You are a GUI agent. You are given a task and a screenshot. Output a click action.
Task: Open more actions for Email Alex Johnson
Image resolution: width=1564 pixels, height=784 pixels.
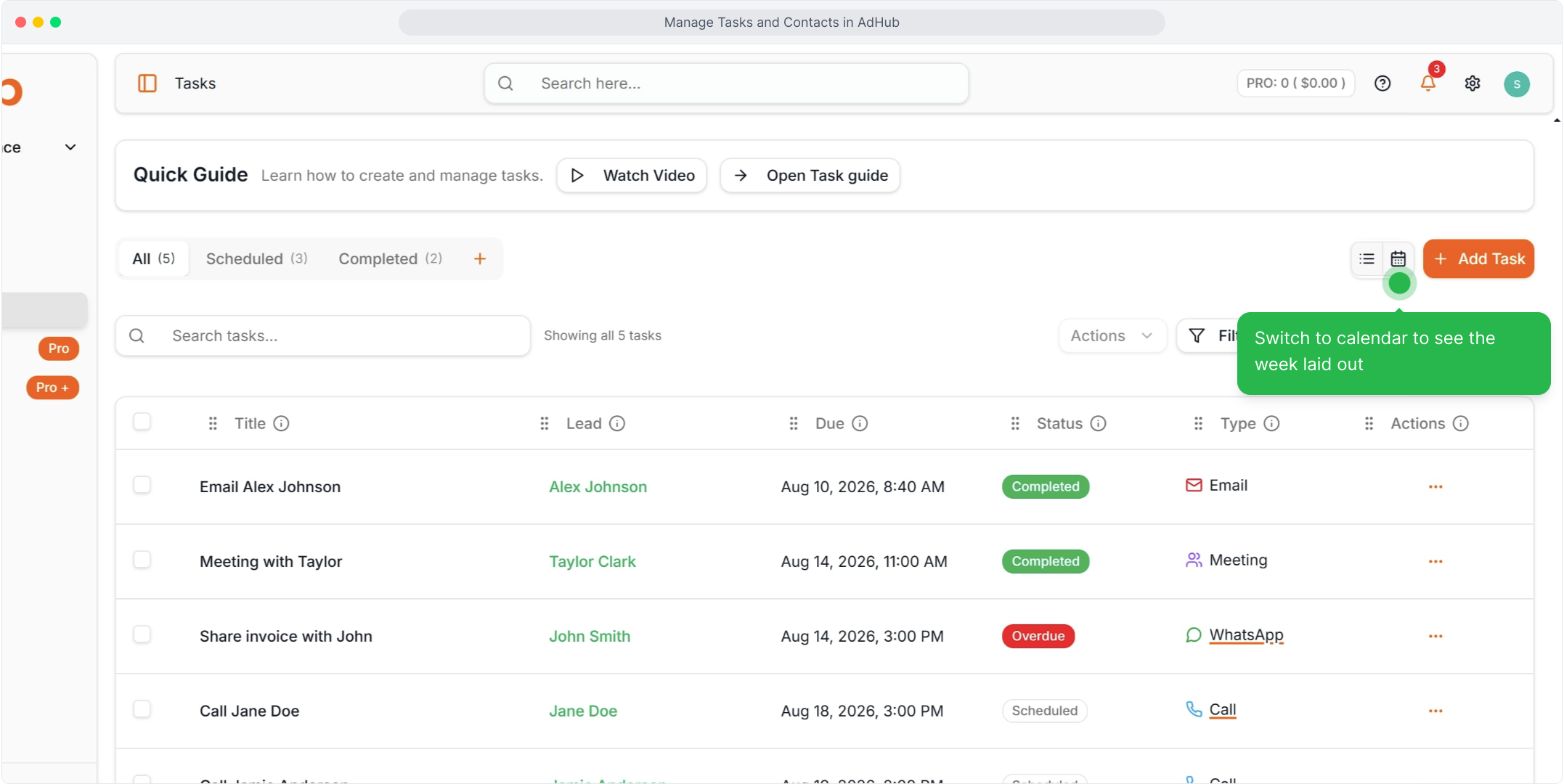coord(1435,486)
